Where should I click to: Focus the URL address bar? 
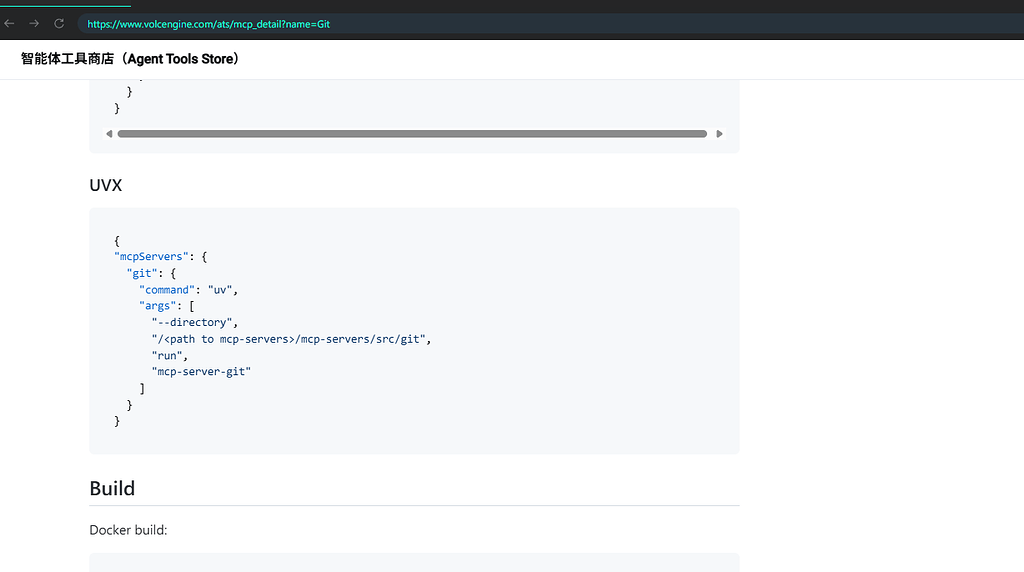click(x=551, y=24)
